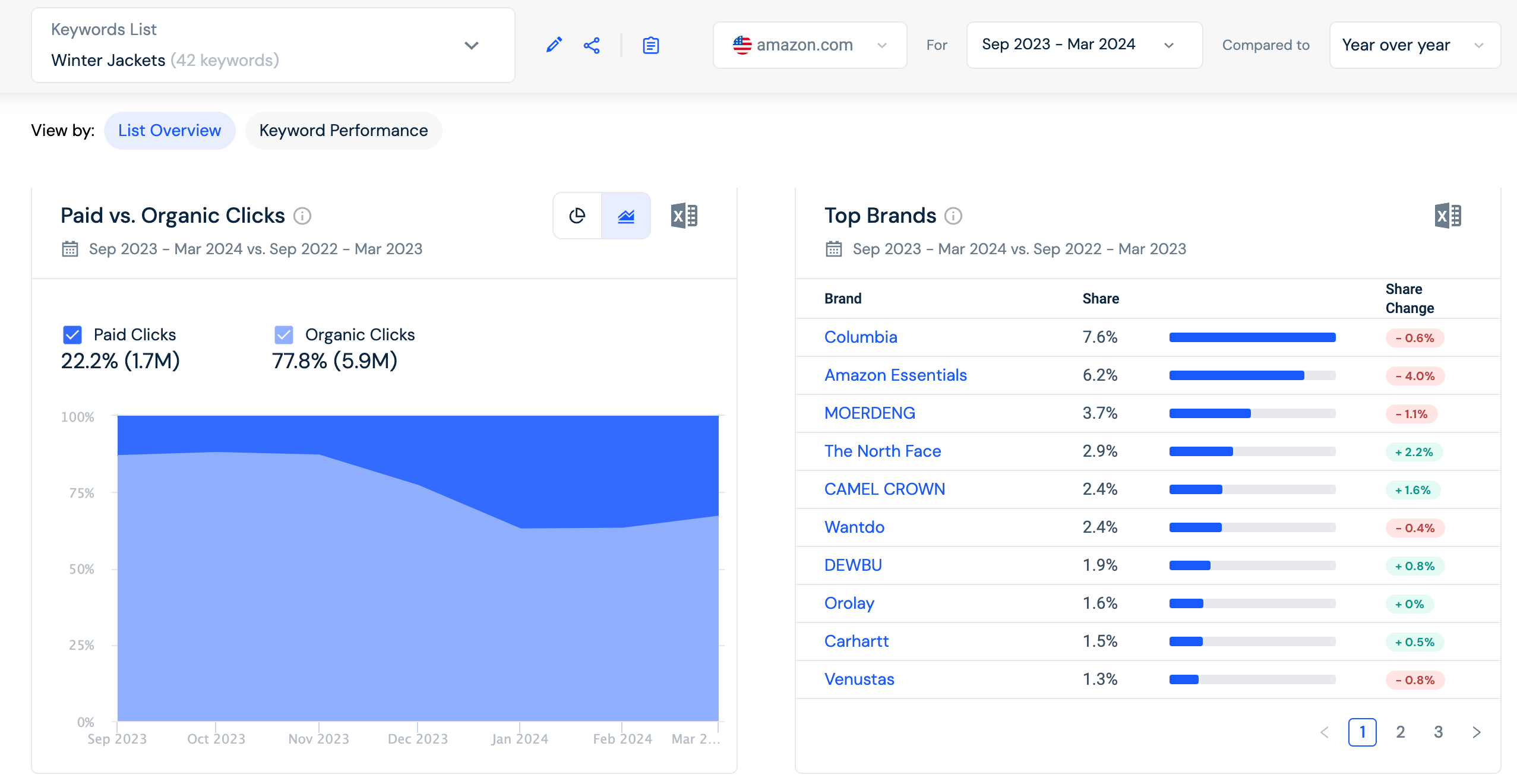
Task: Open the amazon.com domain dropdown
Action: (810, 45)
